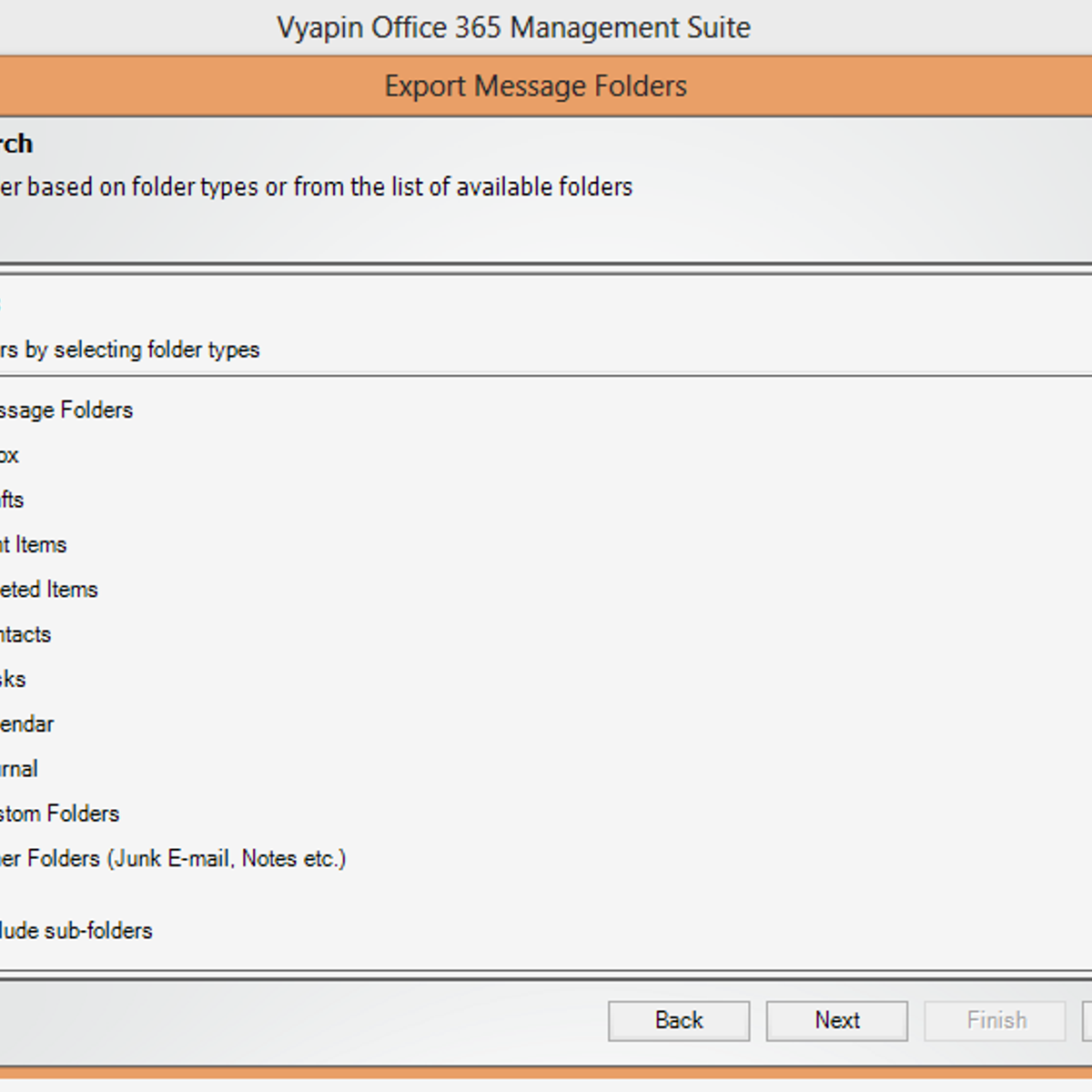Select the 'ntacts' folder type entry

click(x=25, y=634)
